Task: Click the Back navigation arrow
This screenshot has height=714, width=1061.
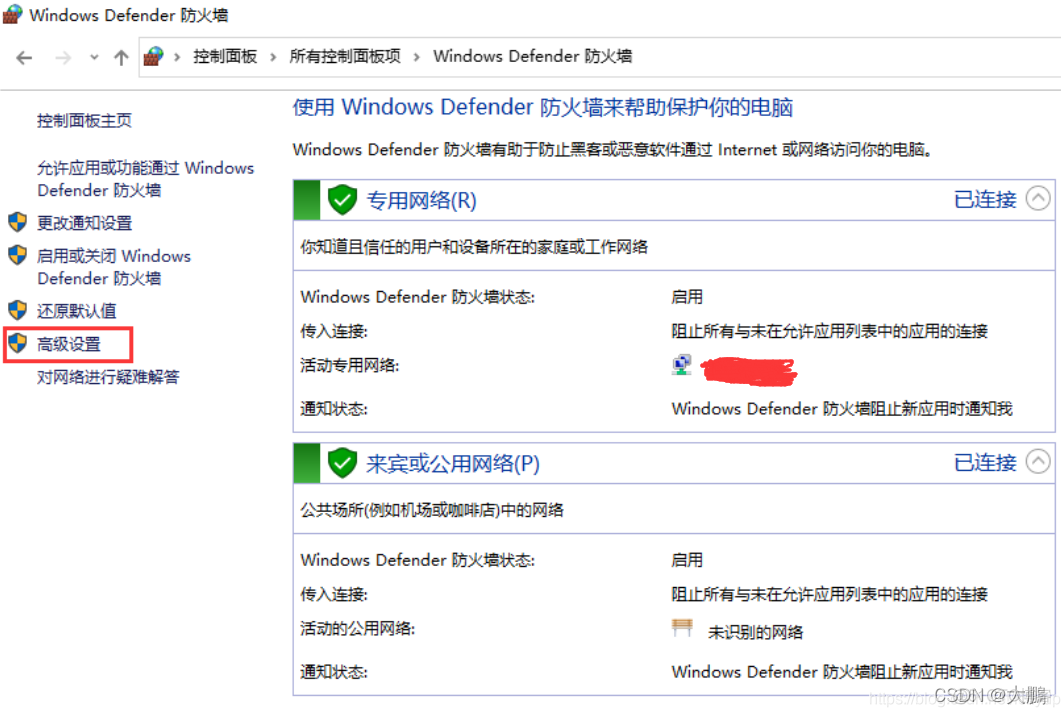Action: point(24,58)
